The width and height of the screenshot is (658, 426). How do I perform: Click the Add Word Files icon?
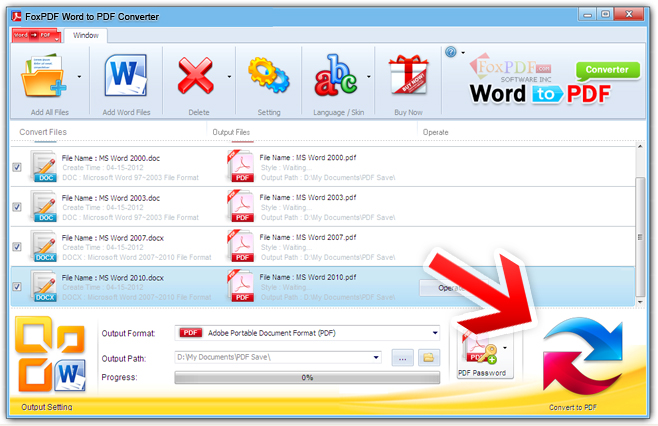pyautogui.click(x=125, y=76)
